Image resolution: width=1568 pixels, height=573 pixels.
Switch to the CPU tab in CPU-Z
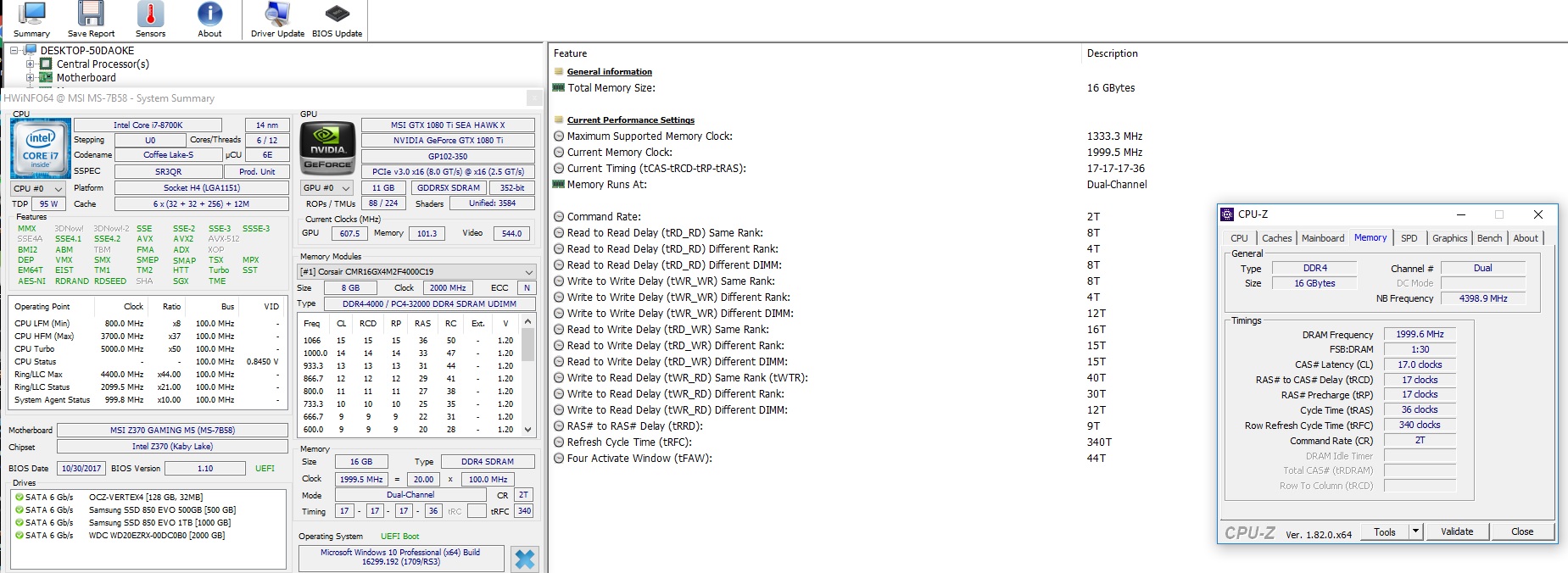(x=1239, y=238)
